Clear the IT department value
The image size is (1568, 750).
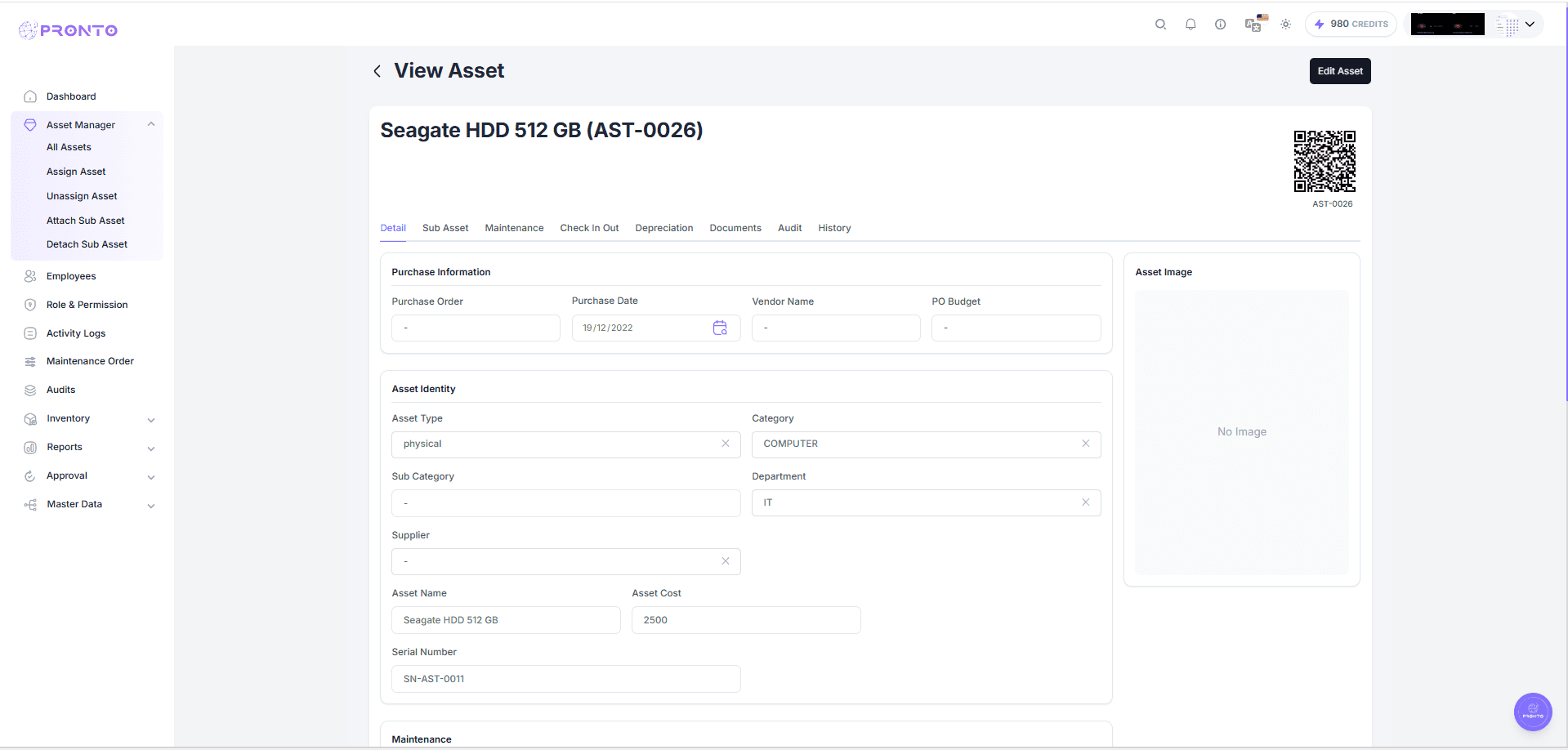(x=1085, y=502)
